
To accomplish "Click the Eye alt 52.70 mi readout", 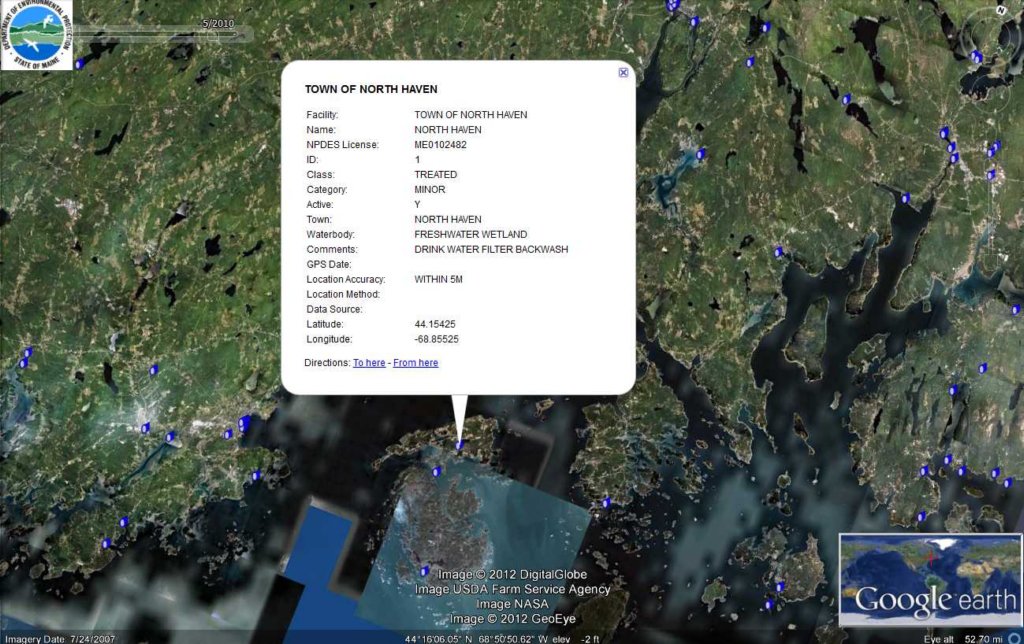I will click(x=963, y=639).
